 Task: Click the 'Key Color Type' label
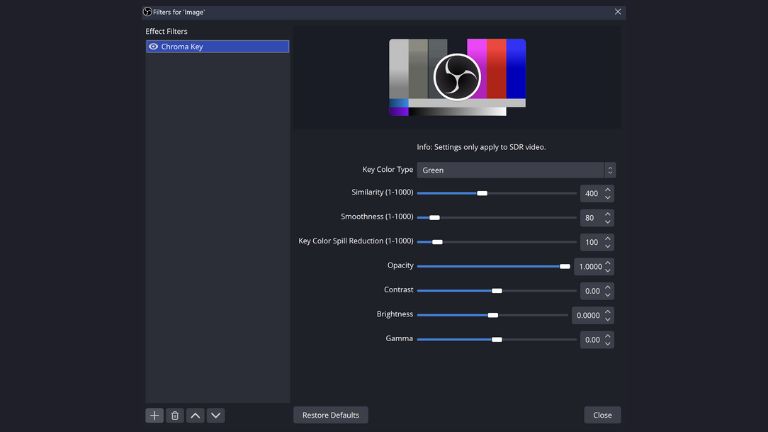click(x=387, y=169)
